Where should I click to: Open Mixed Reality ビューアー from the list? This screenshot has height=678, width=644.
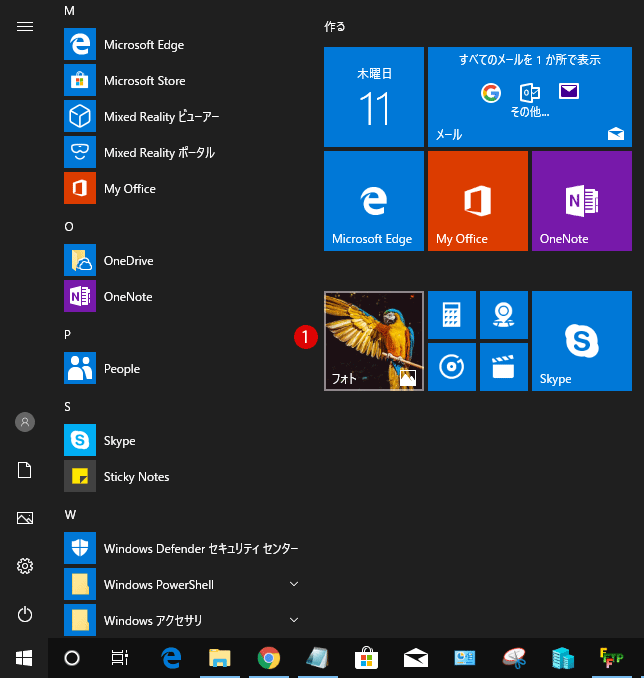[182, 116]
